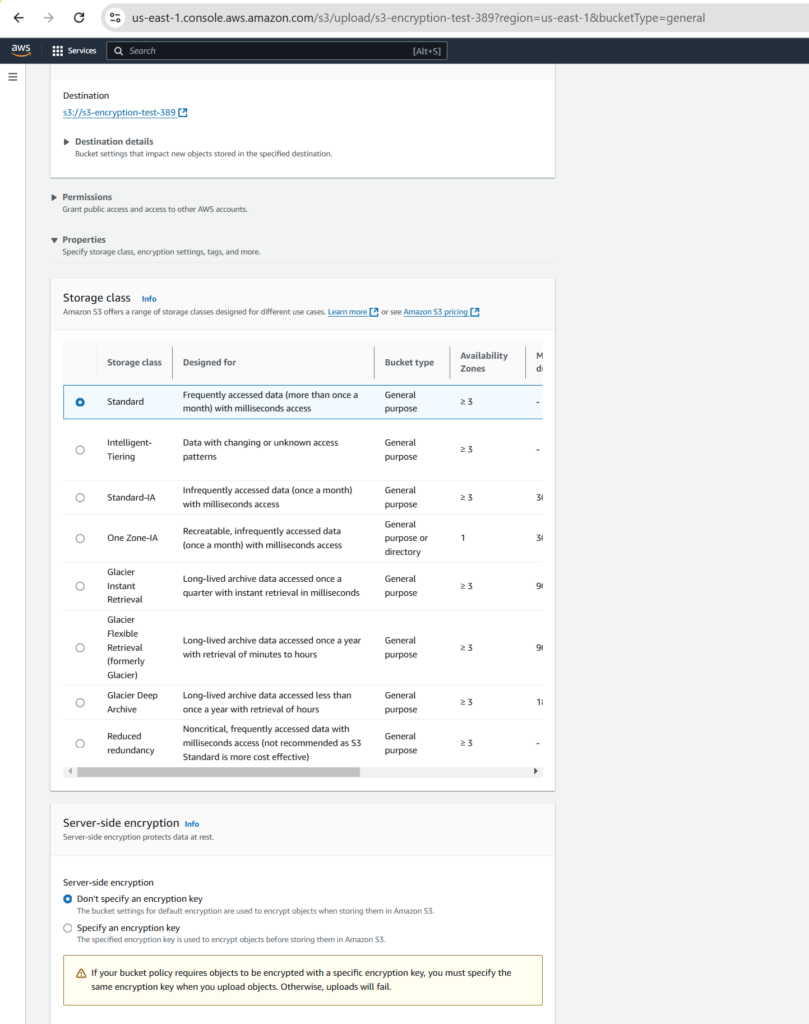809x1024 pixels.
Task: Open the s3://s3-encryption-test-389 destination link
Action: [x=119, y=113]
